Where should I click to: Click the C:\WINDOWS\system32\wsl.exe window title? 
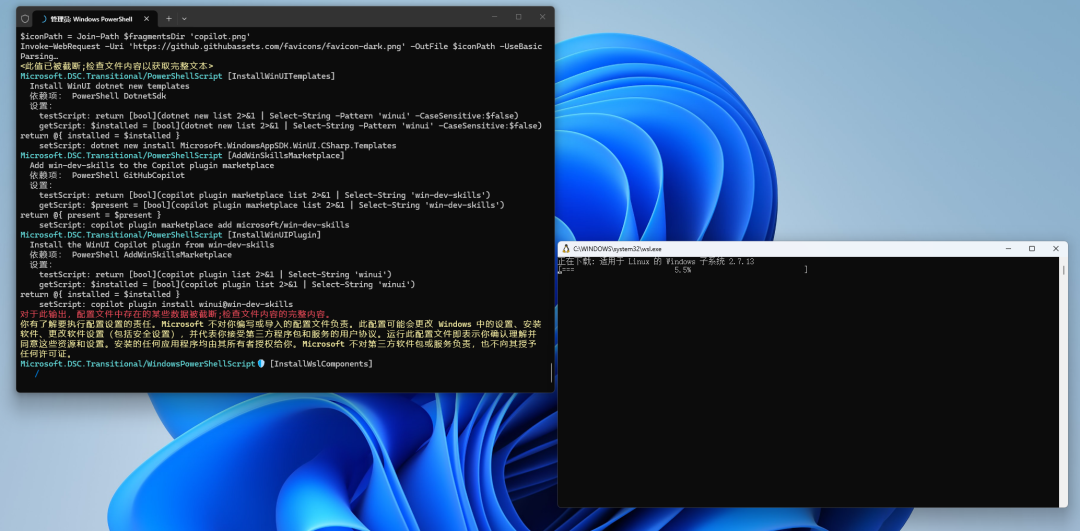(616, 249)
